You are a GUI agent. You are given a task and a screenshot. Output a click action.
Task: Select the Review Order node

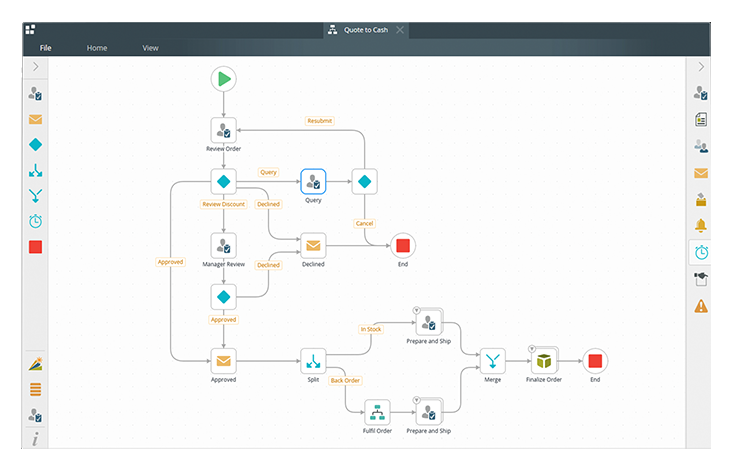coord(224,130)
